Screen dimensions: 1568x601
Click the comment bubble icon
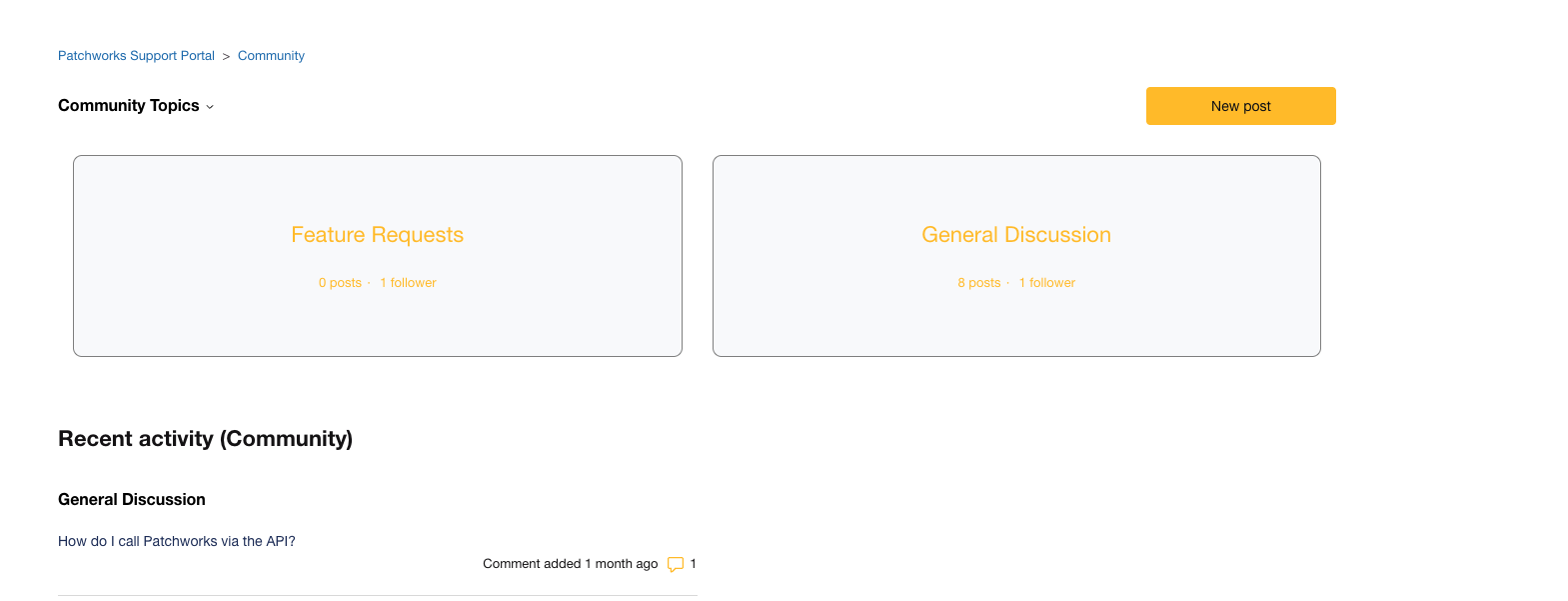click(x=676, y=564)
